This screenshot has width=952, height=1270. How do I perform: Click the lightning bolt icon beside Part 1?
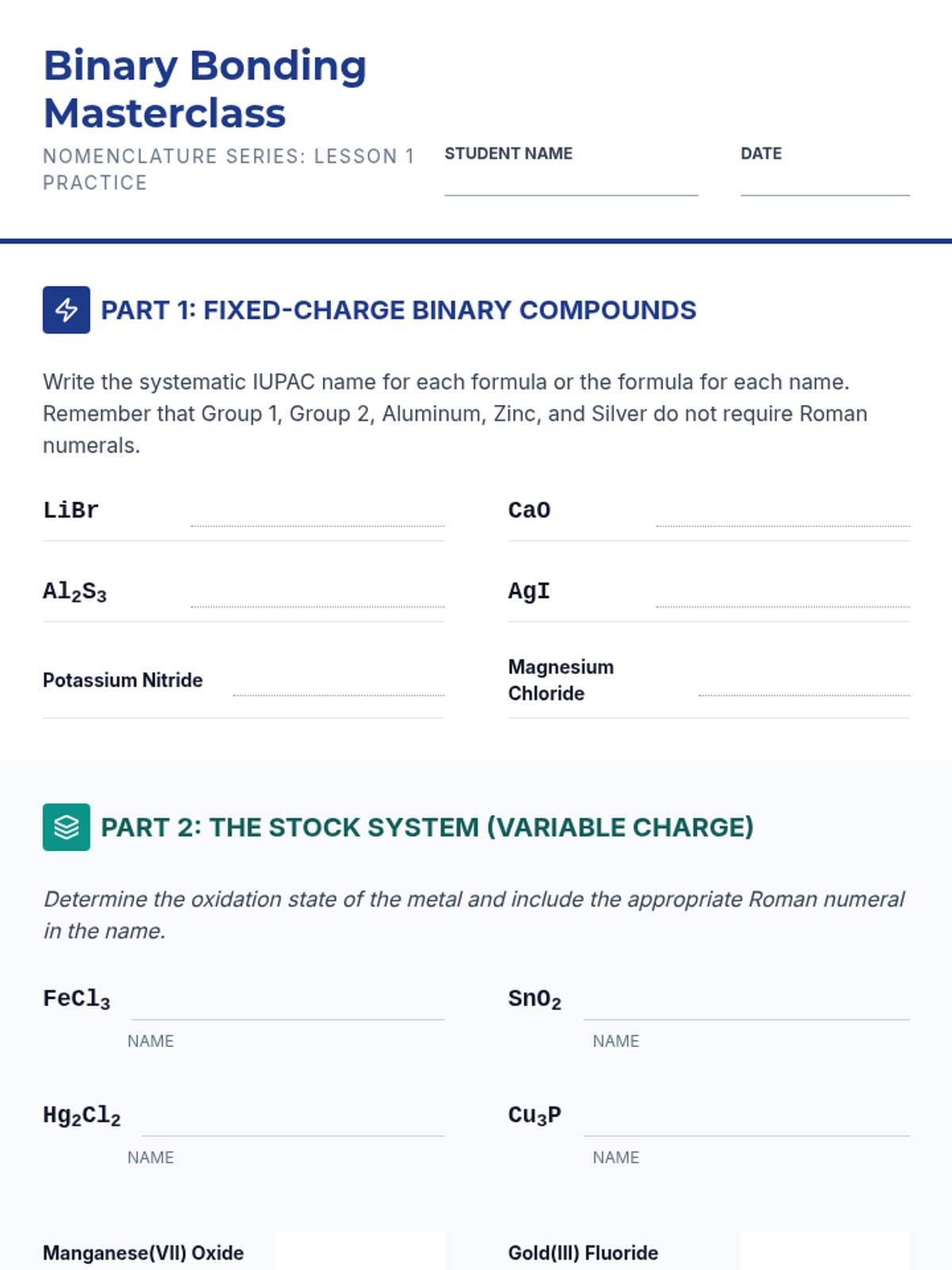click(66, 310)
